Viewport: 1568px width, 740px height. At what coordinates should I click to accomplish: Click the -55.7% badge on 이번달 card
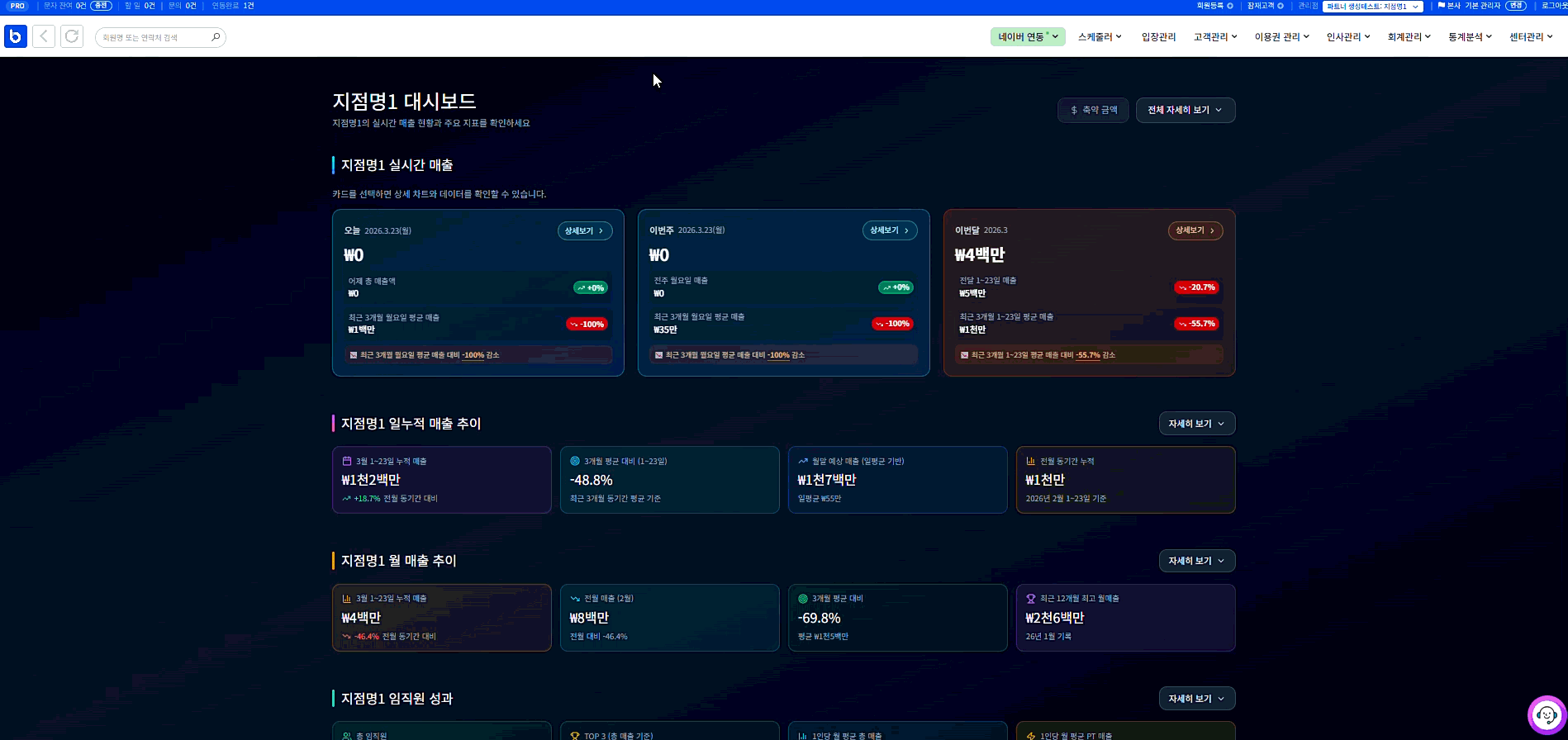(x=1197, y=324)
